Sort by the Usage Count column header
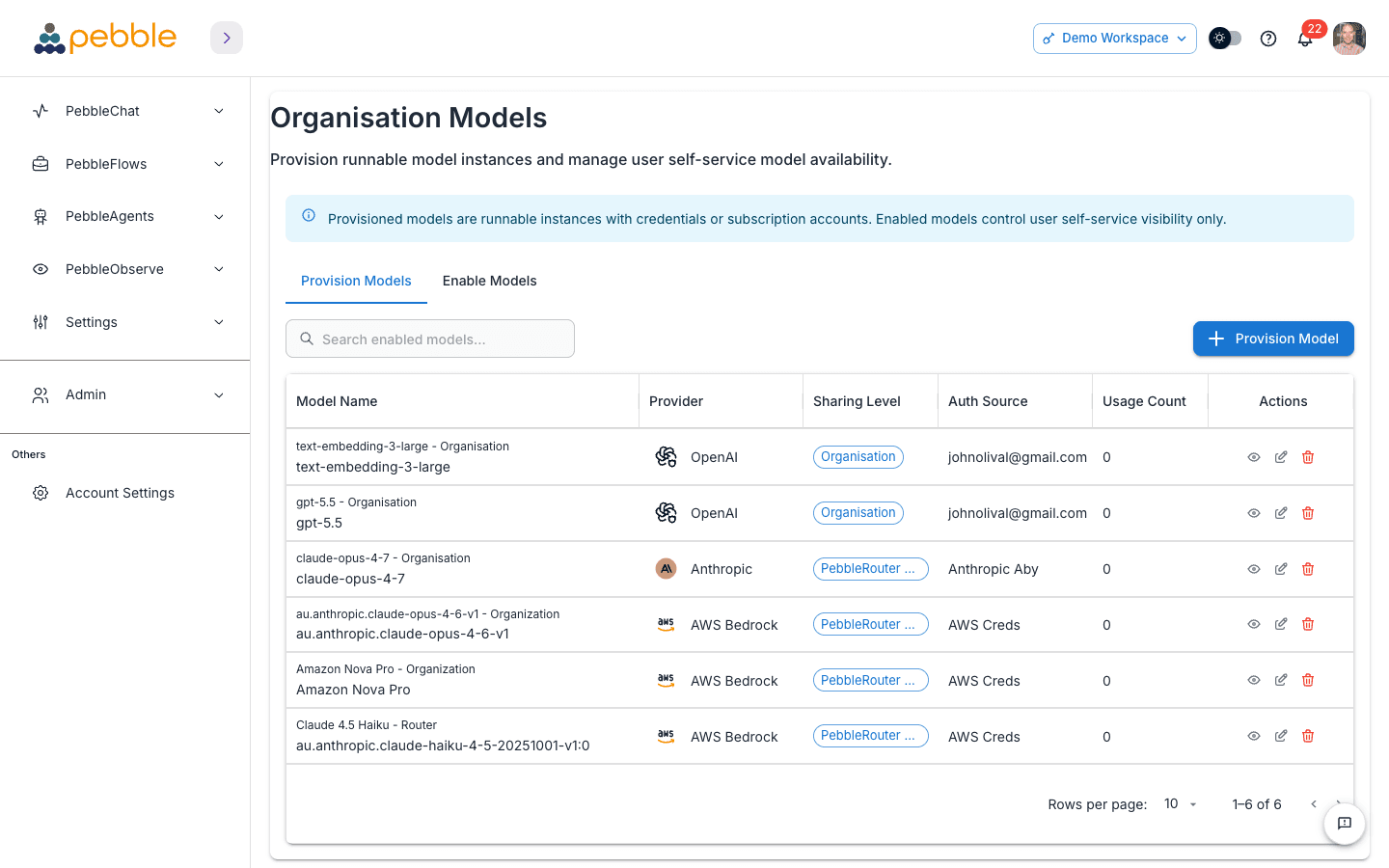This screenshot has width=1389, height=868. [1144, 401]
